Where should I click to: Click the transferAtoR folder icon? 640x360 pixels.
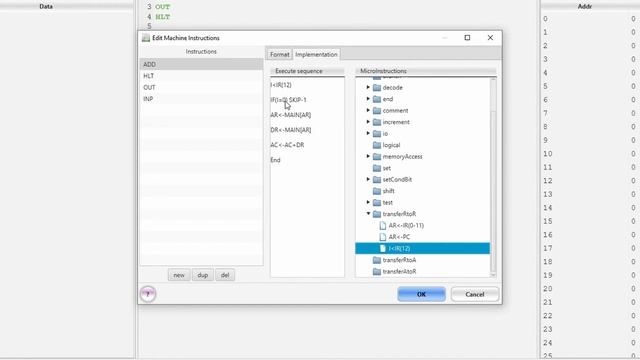point(377,271)
